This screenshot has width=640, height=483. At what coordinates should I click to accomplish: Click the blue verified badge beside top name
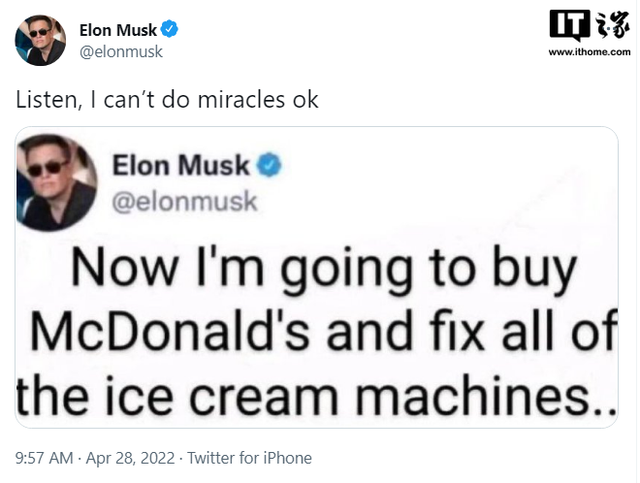169,29
